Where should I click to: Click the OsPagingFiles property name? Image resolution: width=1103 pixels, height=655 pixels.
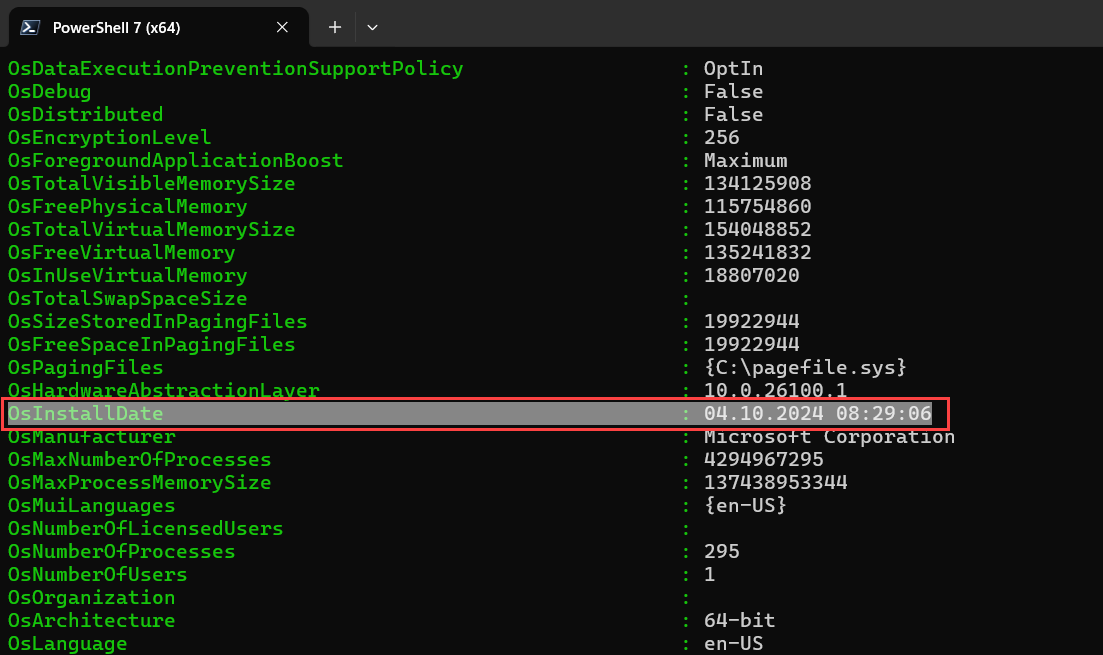pyautogui.click(x=85, y=368)
